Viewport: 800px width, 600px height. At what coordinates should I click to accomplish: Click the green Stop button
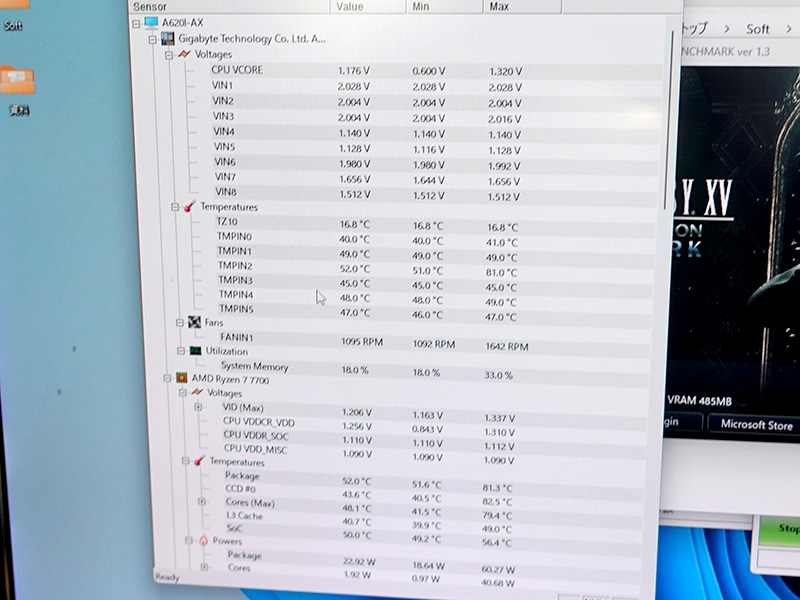[779, 530]
